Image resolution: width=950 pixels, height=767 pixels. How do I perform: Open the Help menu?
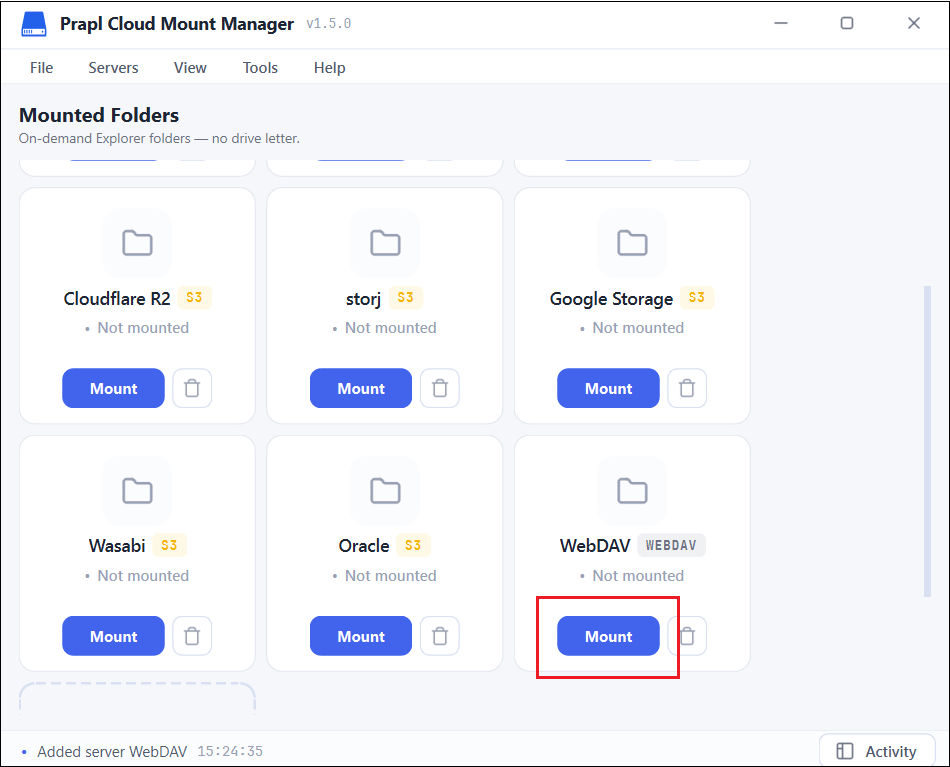tap(329, 67)
